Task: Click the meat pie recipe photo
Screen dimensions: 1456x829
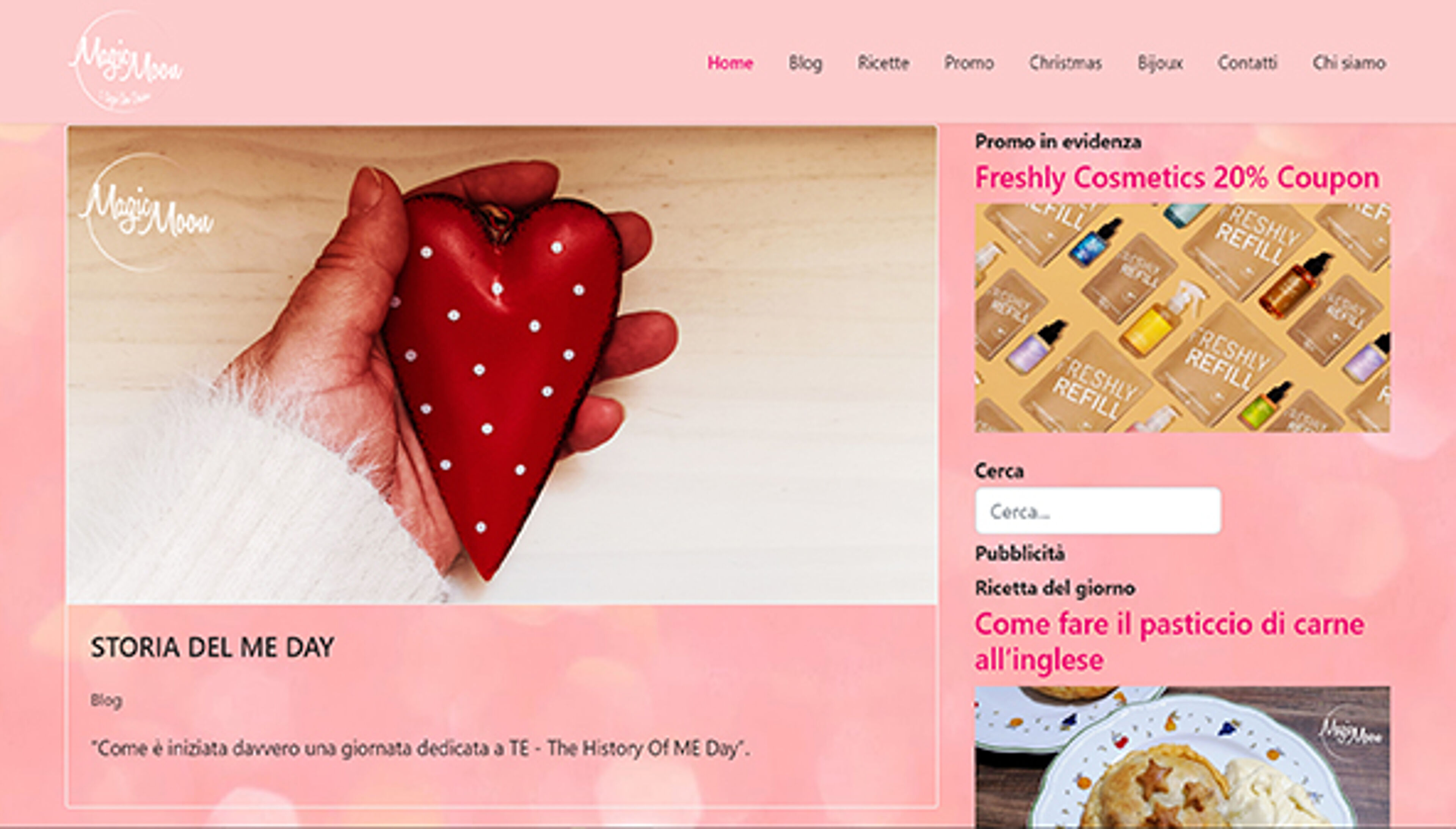Action: pos(1181,757)
